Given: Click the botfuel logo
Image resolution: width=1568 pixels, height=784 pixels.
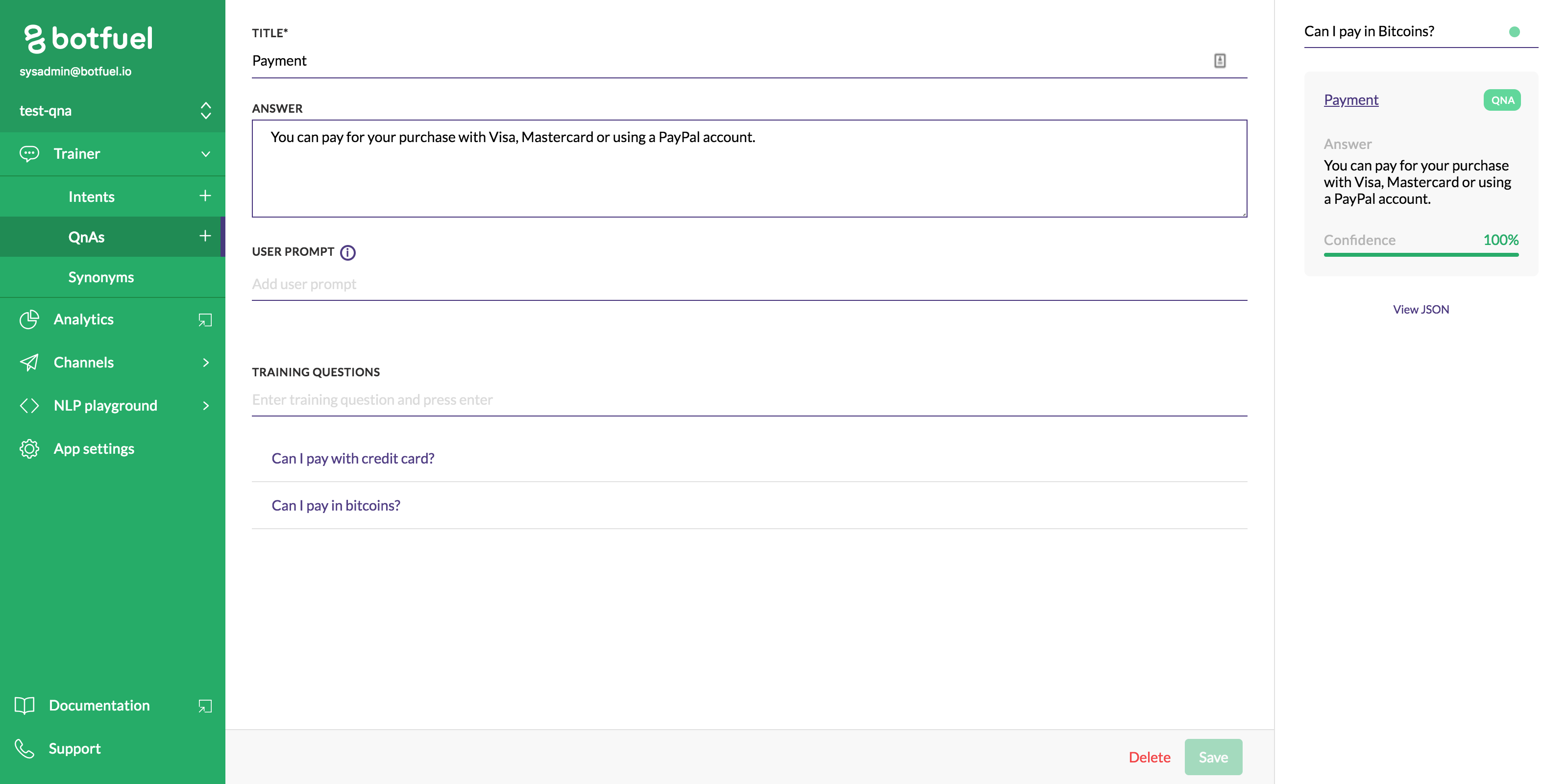Looking at the screenshot, I should (x=88, y=38).
